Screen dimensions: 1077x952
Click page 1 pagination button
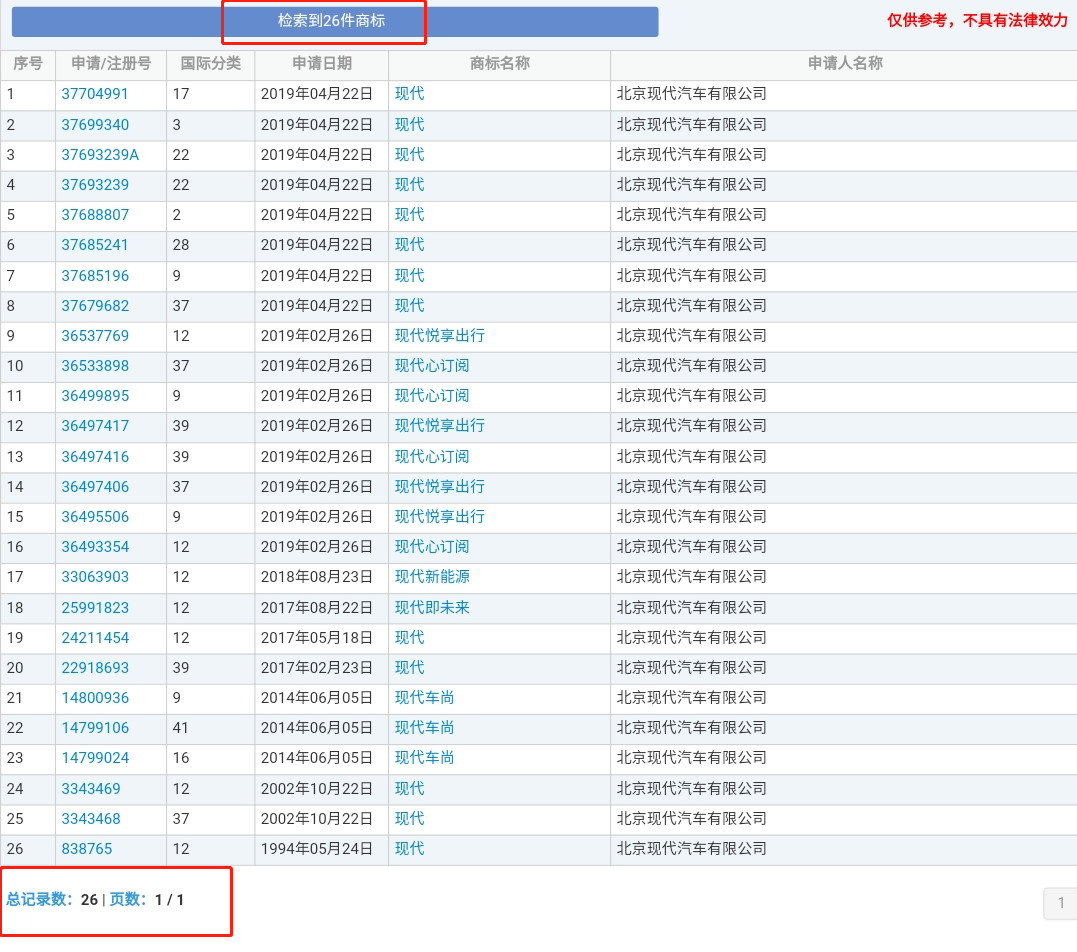click(1060, 904)
